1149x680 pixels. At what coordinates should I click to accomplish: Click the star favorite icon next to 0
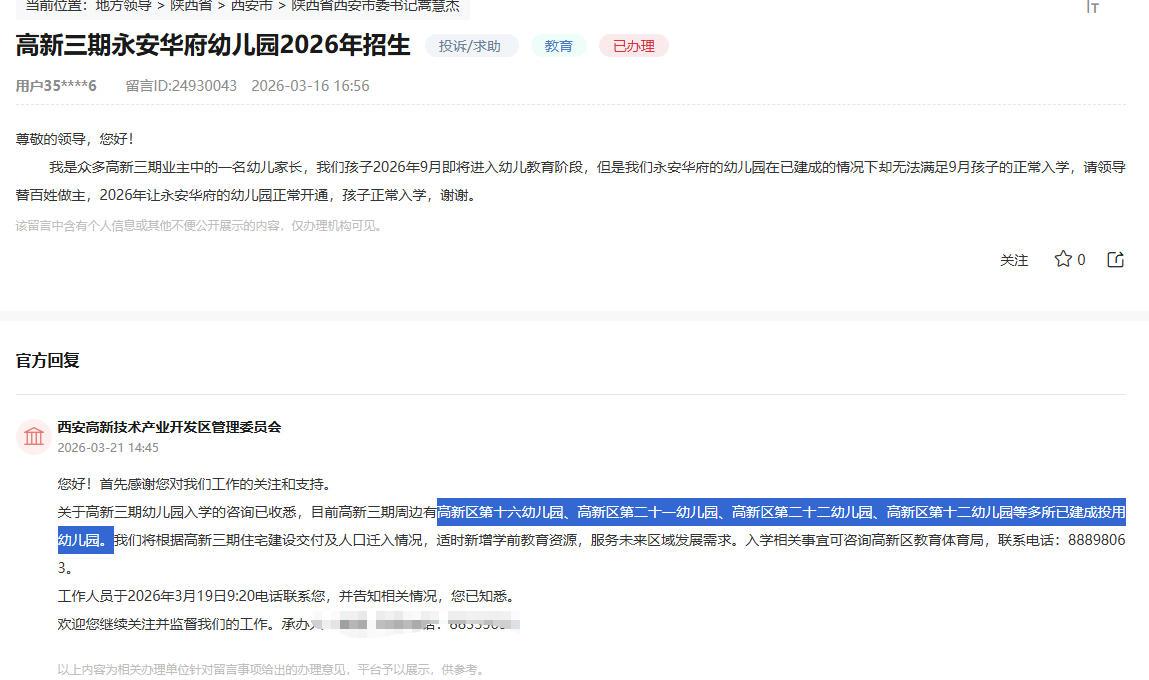1063,259
